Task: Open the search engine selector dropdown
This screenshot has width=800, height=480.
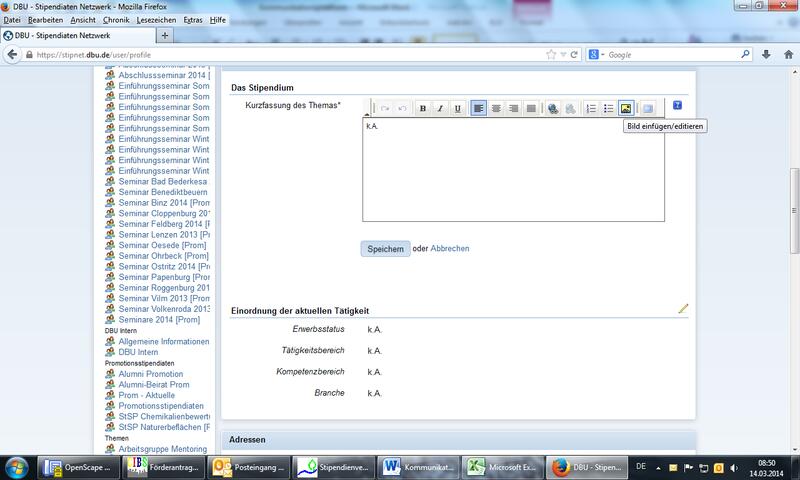Action: 596,54
